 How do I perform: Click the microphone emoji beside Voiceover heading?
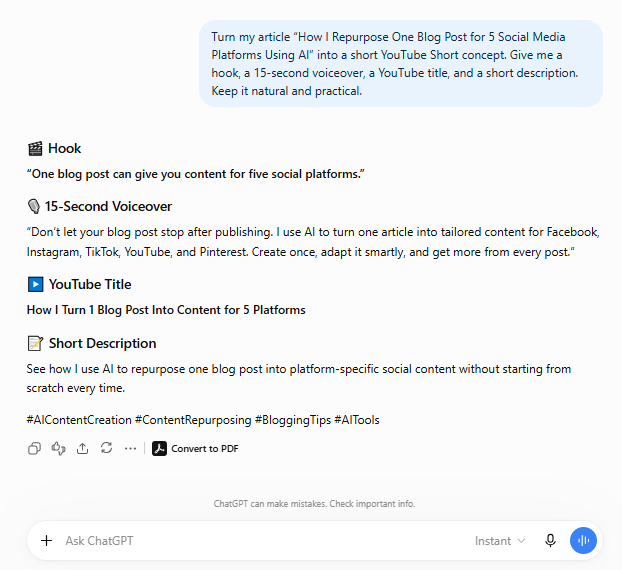click(x=34, y=207)
